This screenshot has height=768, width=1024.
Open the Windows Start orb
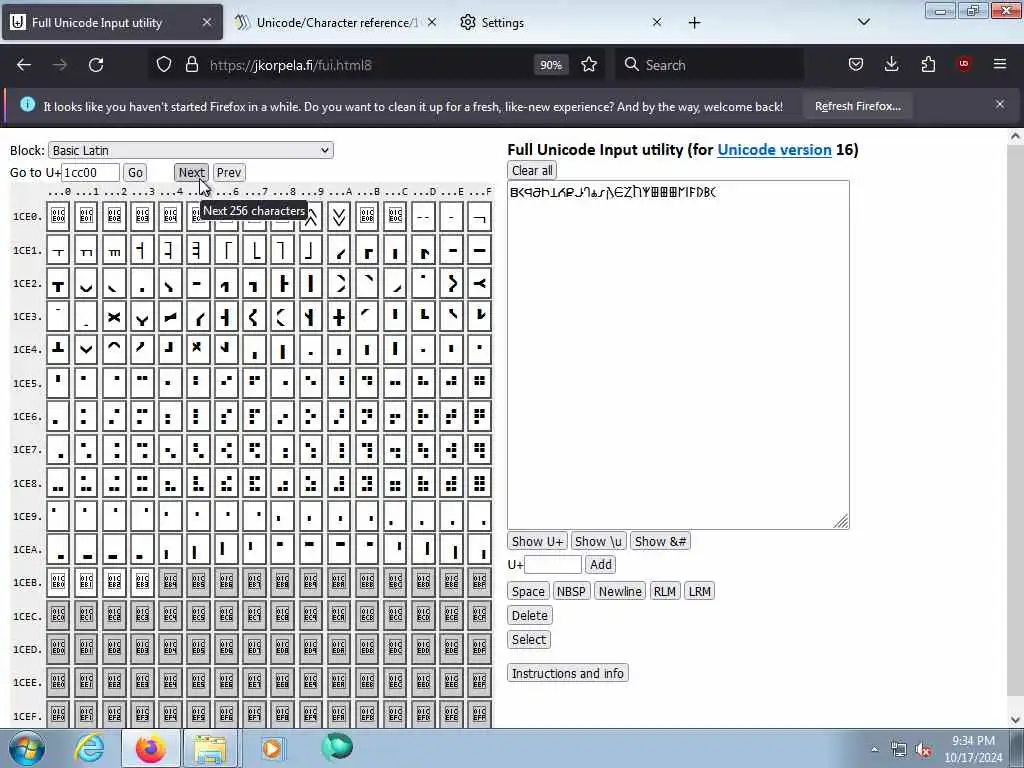[x=27, y=748]
